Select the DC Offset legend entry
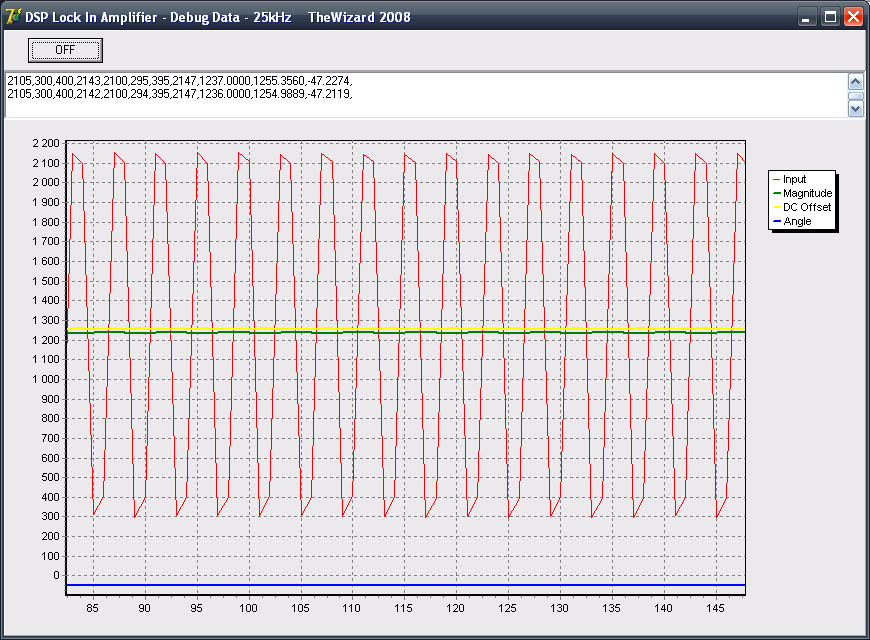 pos(806,207)
